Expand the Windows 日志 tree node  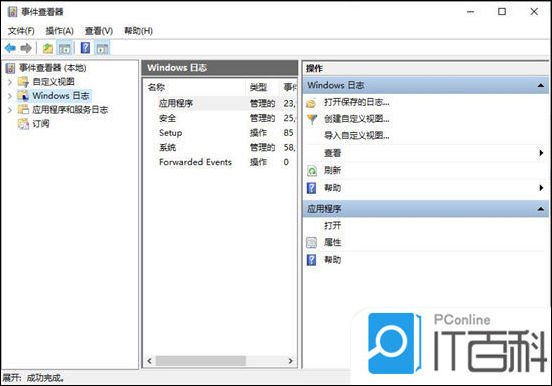[10, 96]
